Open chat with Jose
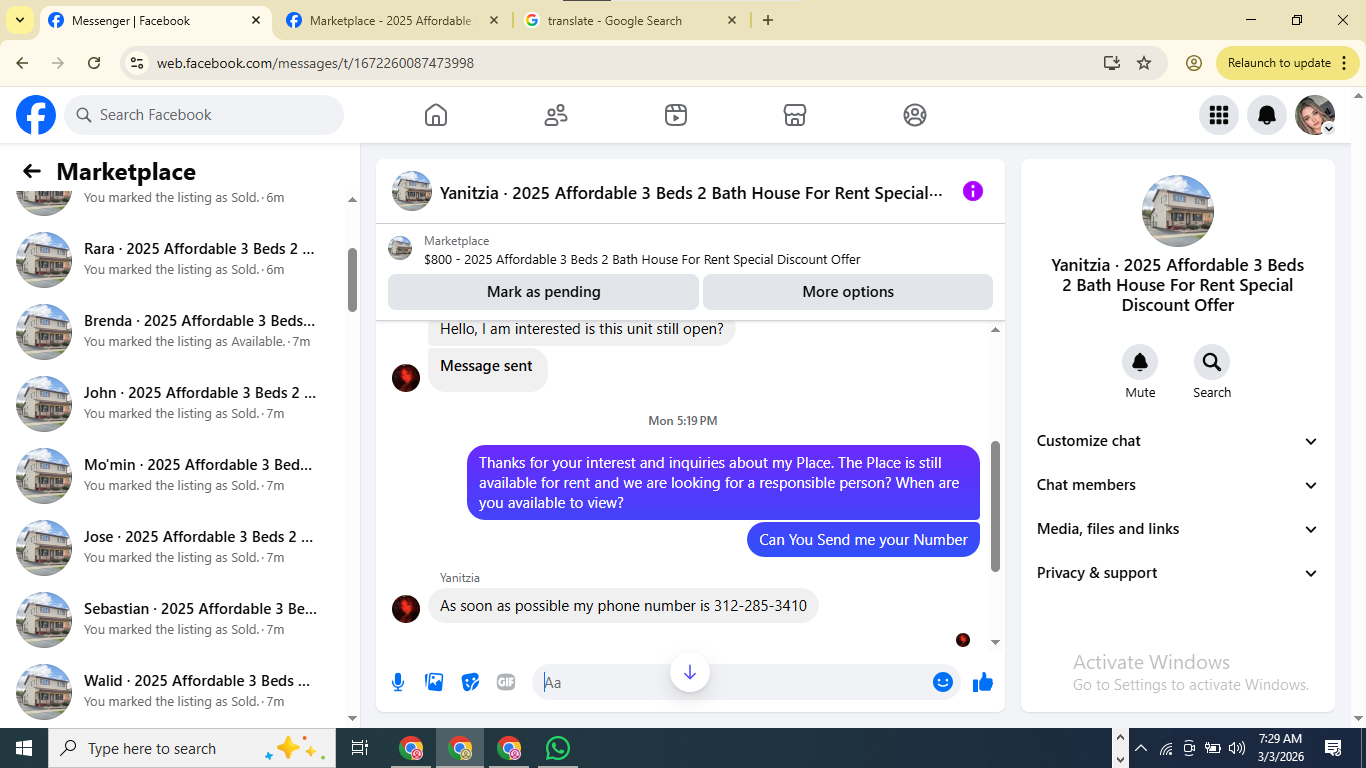 [x=180, y=548]
